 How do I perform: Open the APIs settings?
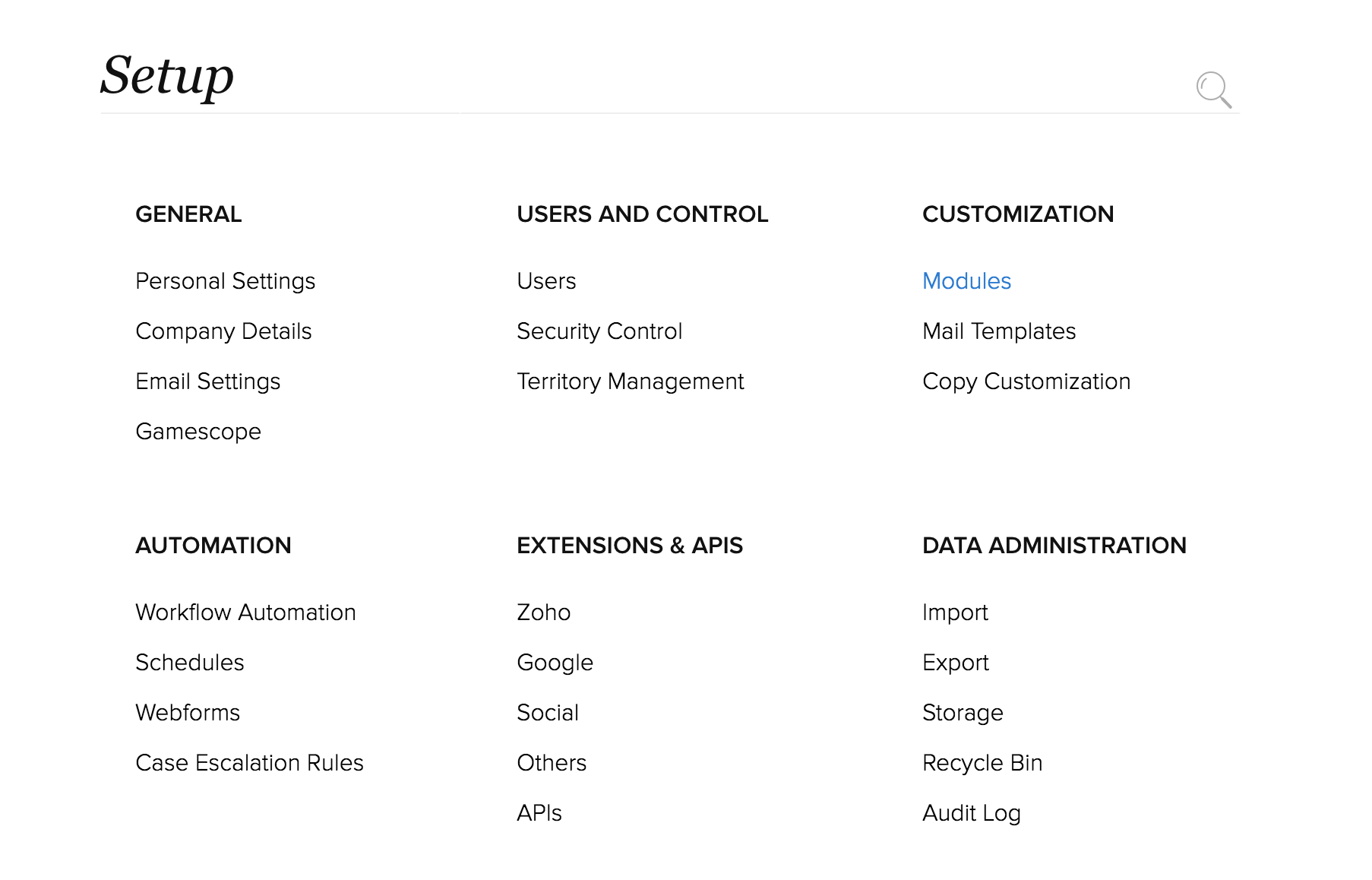tap(539, 813)
